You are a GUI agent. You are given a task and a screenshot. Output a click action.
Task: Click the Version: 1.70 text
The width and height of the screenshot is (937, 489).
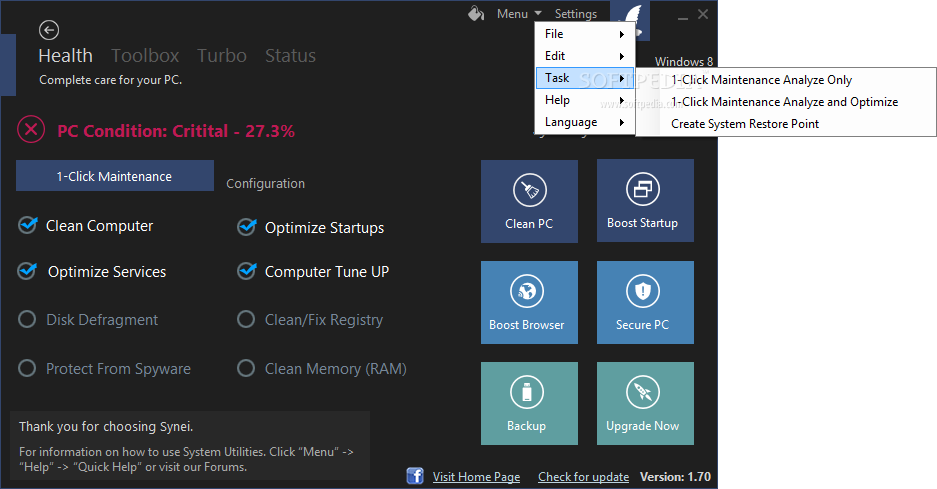click(x=675, y=476)
